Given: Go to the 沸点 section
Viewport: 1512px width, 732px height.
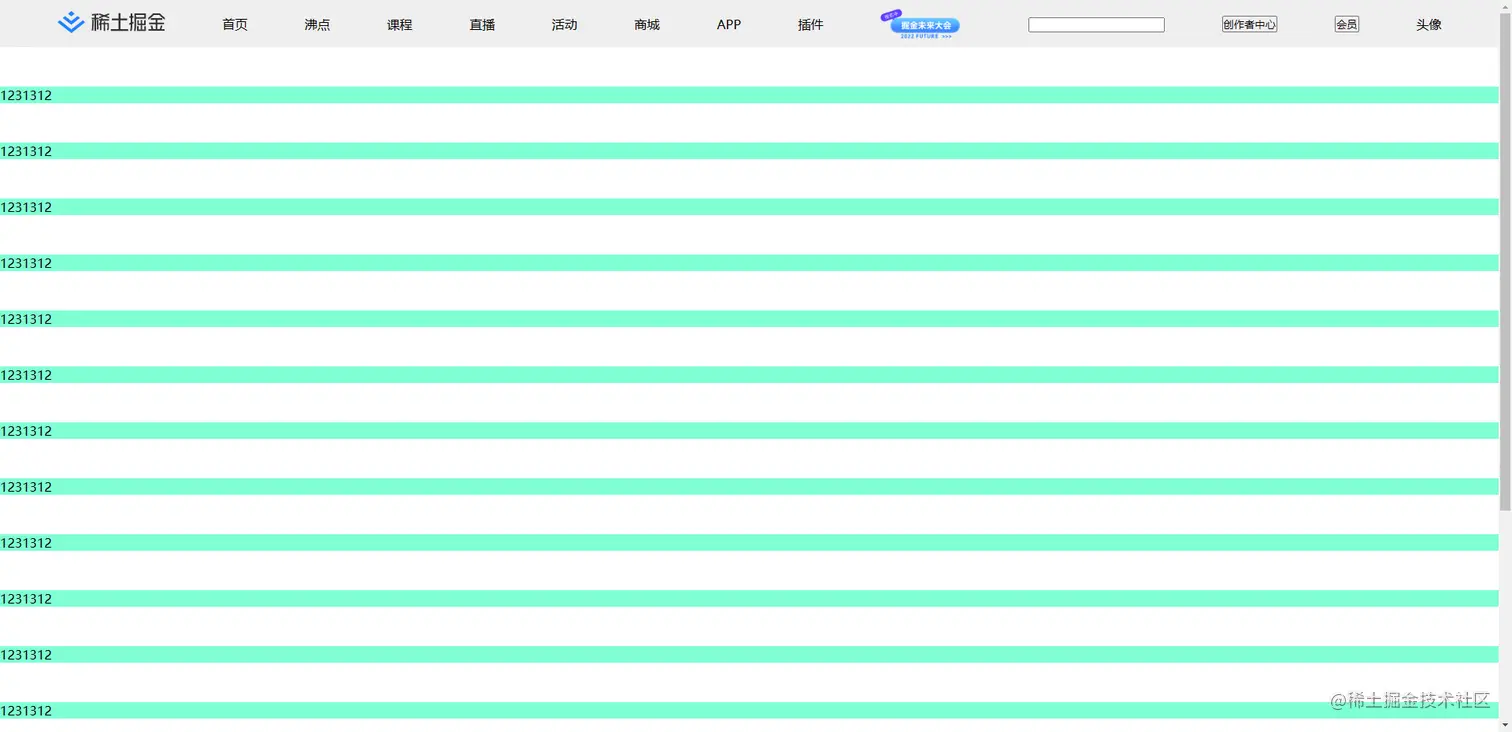Looking at the screenshot, I should coord(317,25).
